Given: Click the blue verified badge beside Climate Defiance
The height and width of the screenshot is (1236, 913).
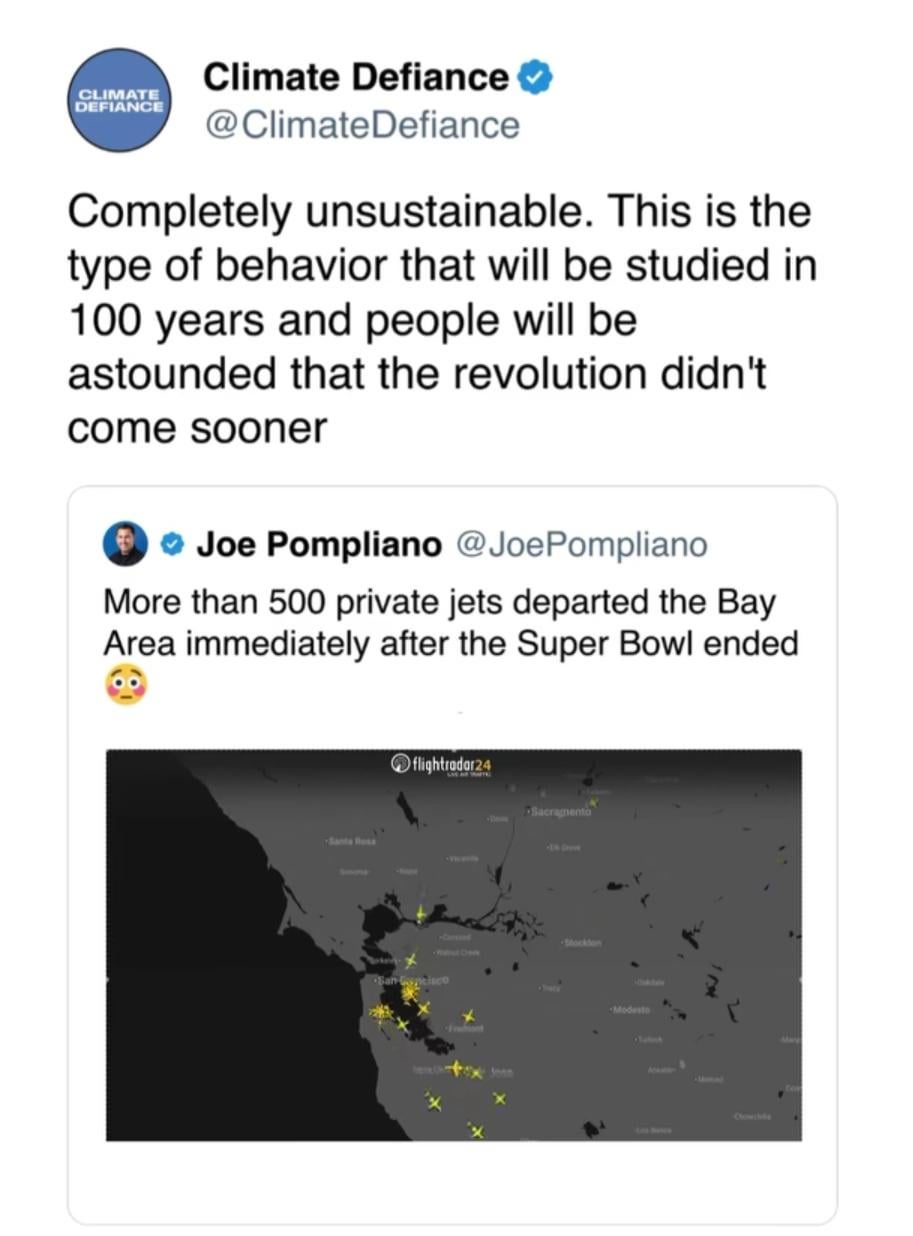Looking at the screenshot, I should click(x=534, y=77).
